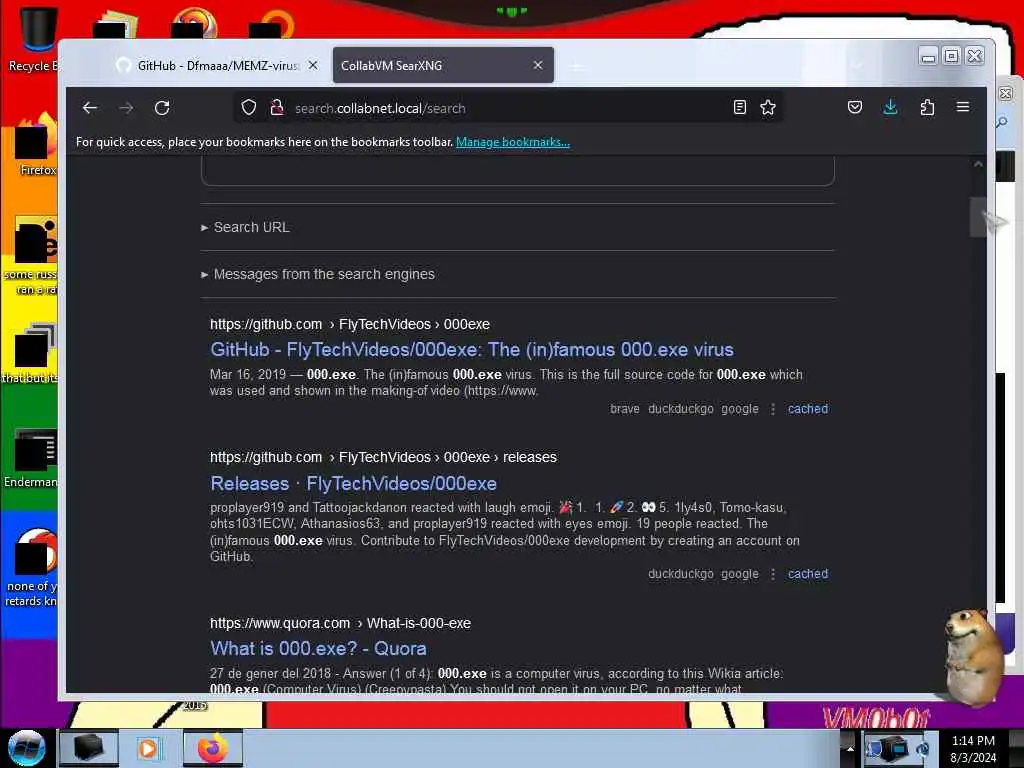Open the Windows Start orb
The height and width of the screenshot is (768, 1024).
26,748
